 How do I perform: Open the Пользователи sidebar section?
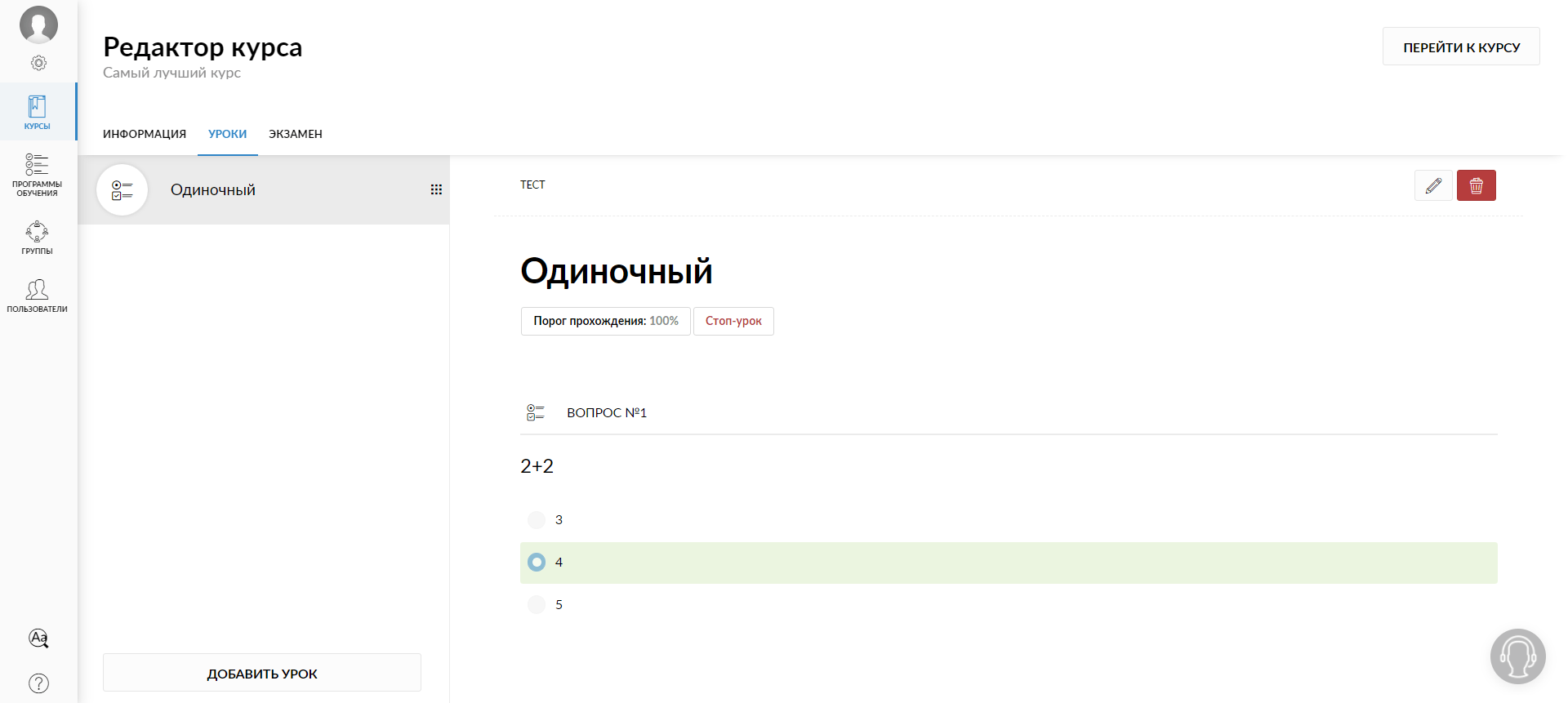click(38, 296)
